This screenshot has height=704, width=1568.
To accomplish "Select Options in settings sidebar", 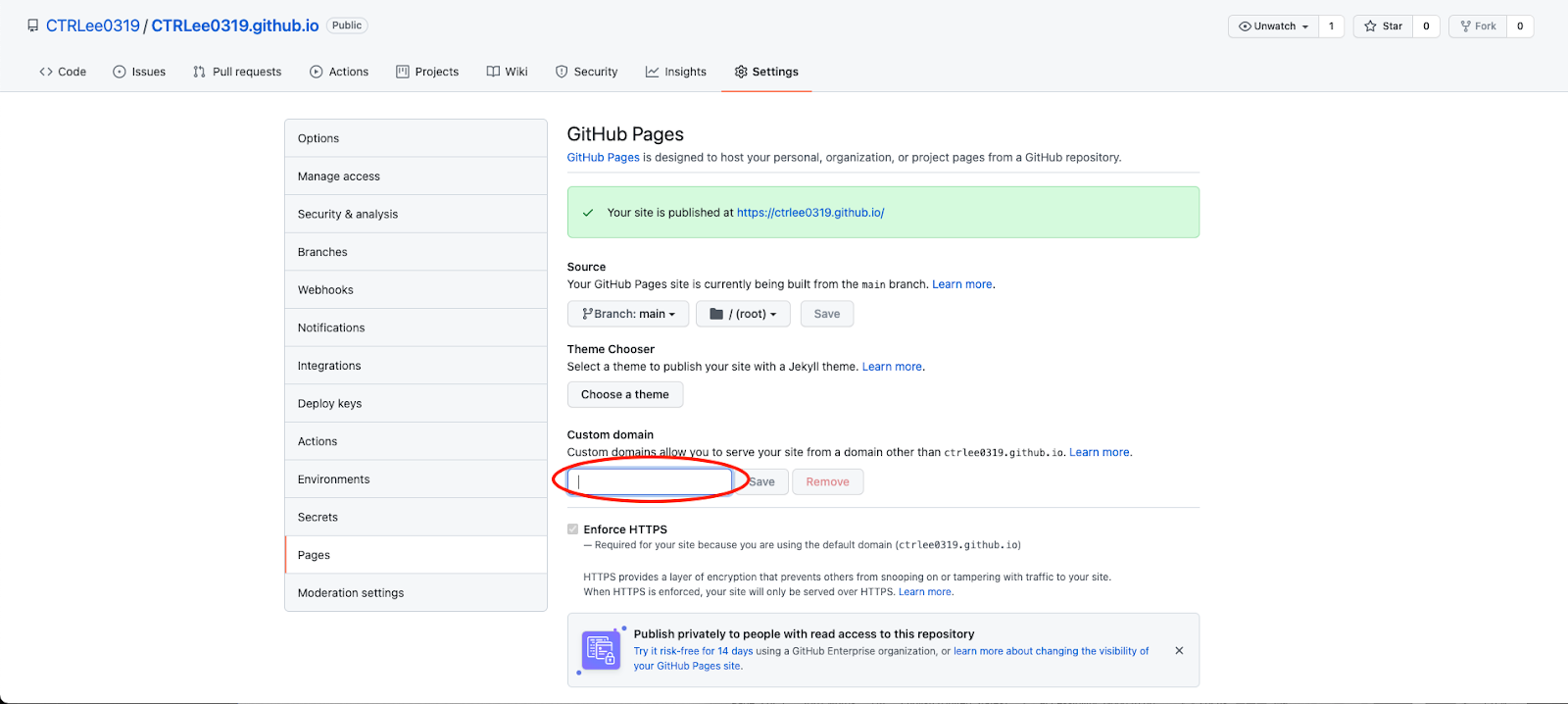I will [416, 138].
